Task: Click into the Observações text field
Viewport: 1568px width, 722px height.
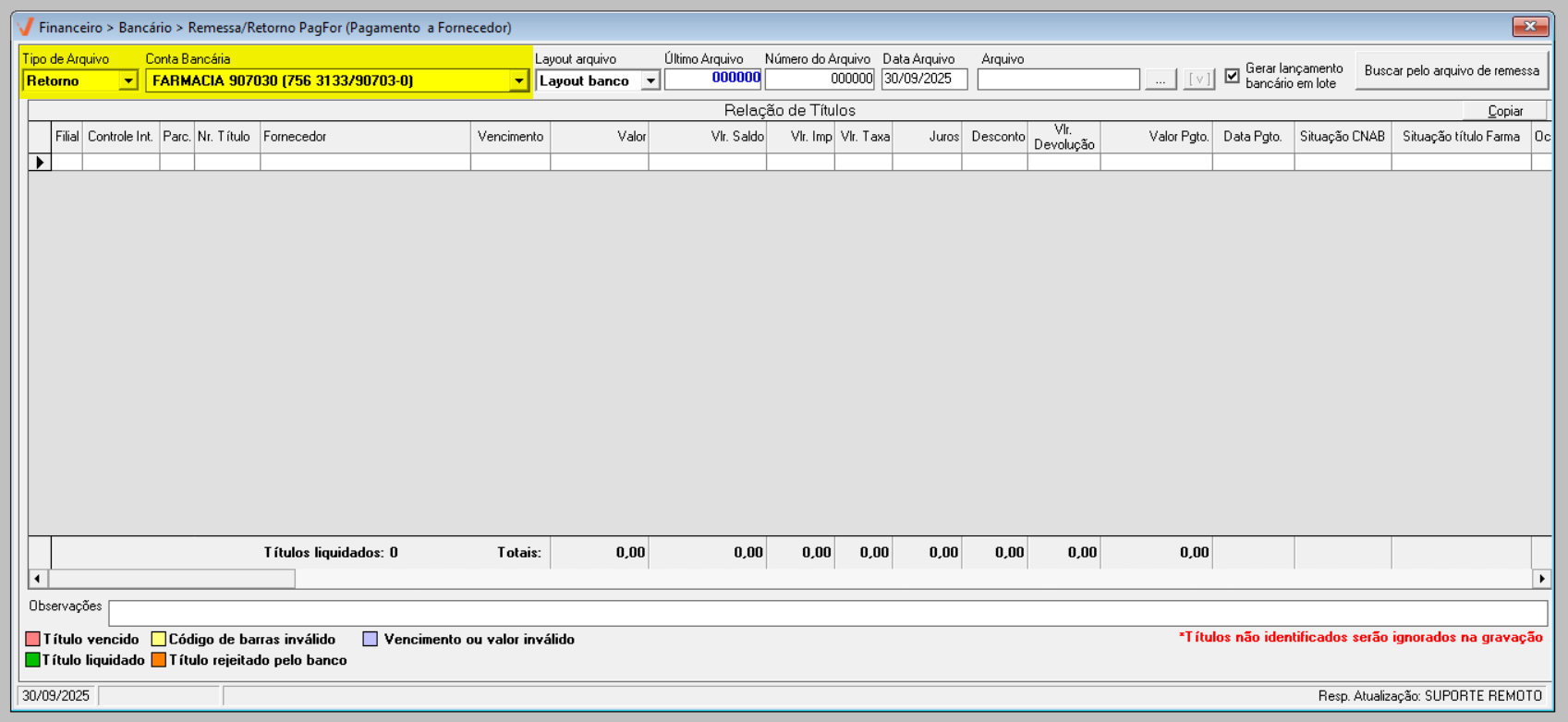Action: click(x=827, y=613)
